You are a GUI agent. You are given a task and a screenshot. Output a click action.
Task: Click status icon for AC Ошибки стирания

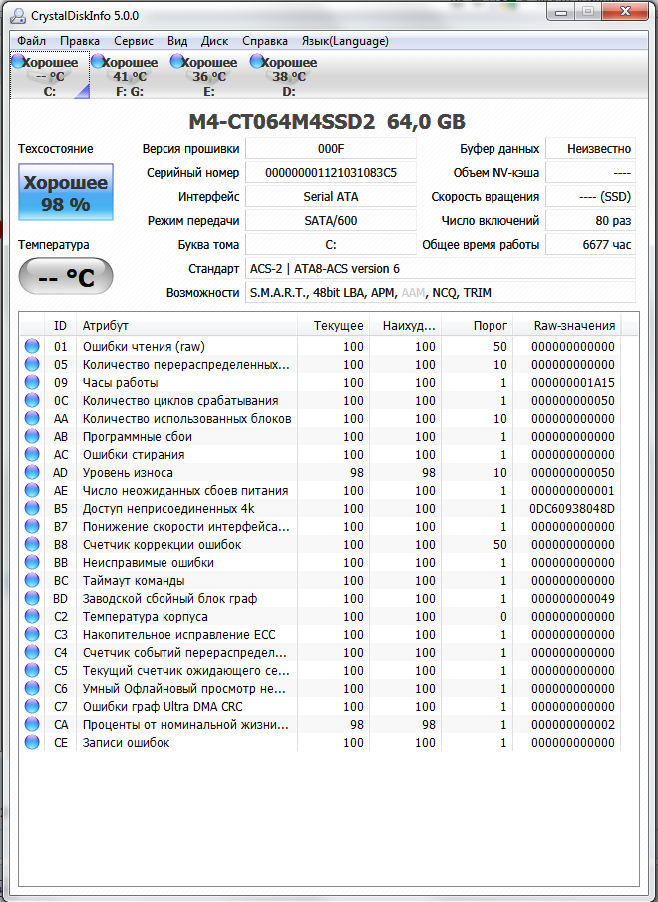pyautogui.click(x=32, y=454)
